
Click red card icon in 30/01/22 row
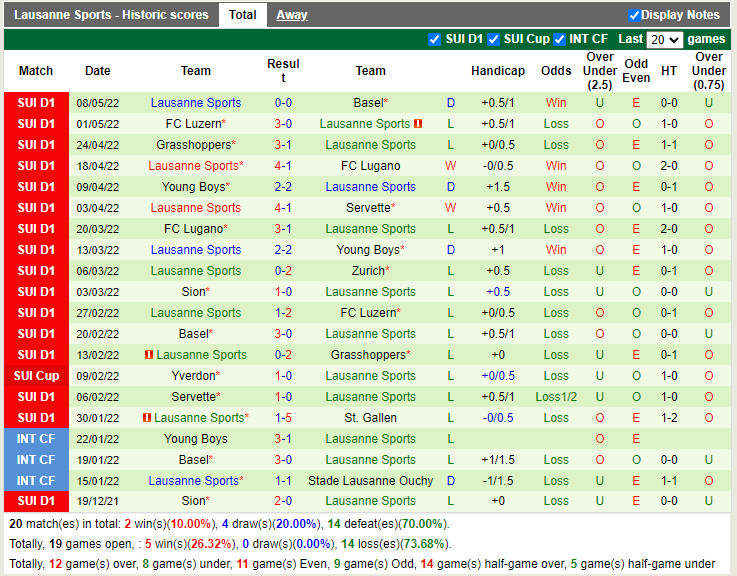147,418
